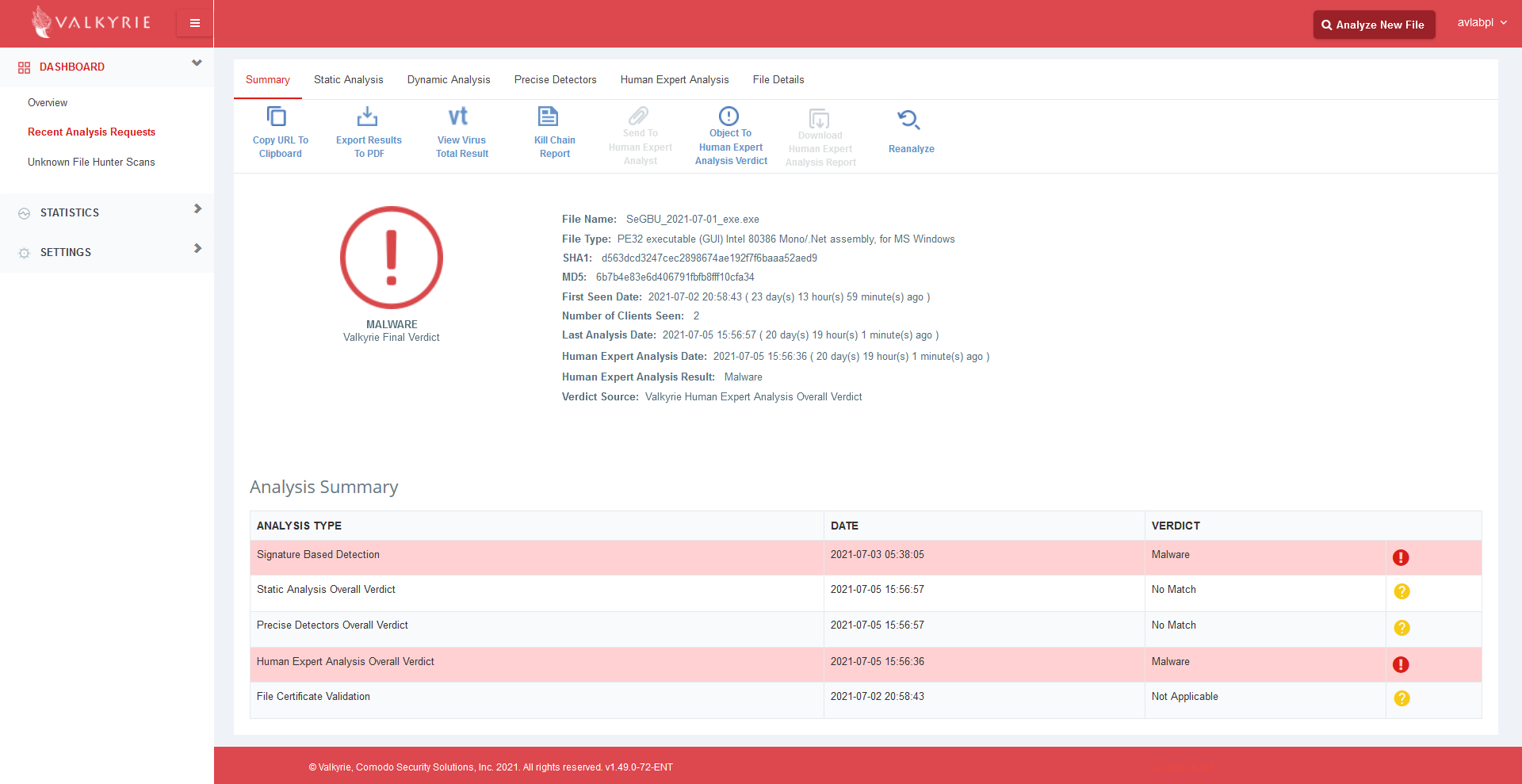Open the Kill Chain Report icon

tap(548, 117)
